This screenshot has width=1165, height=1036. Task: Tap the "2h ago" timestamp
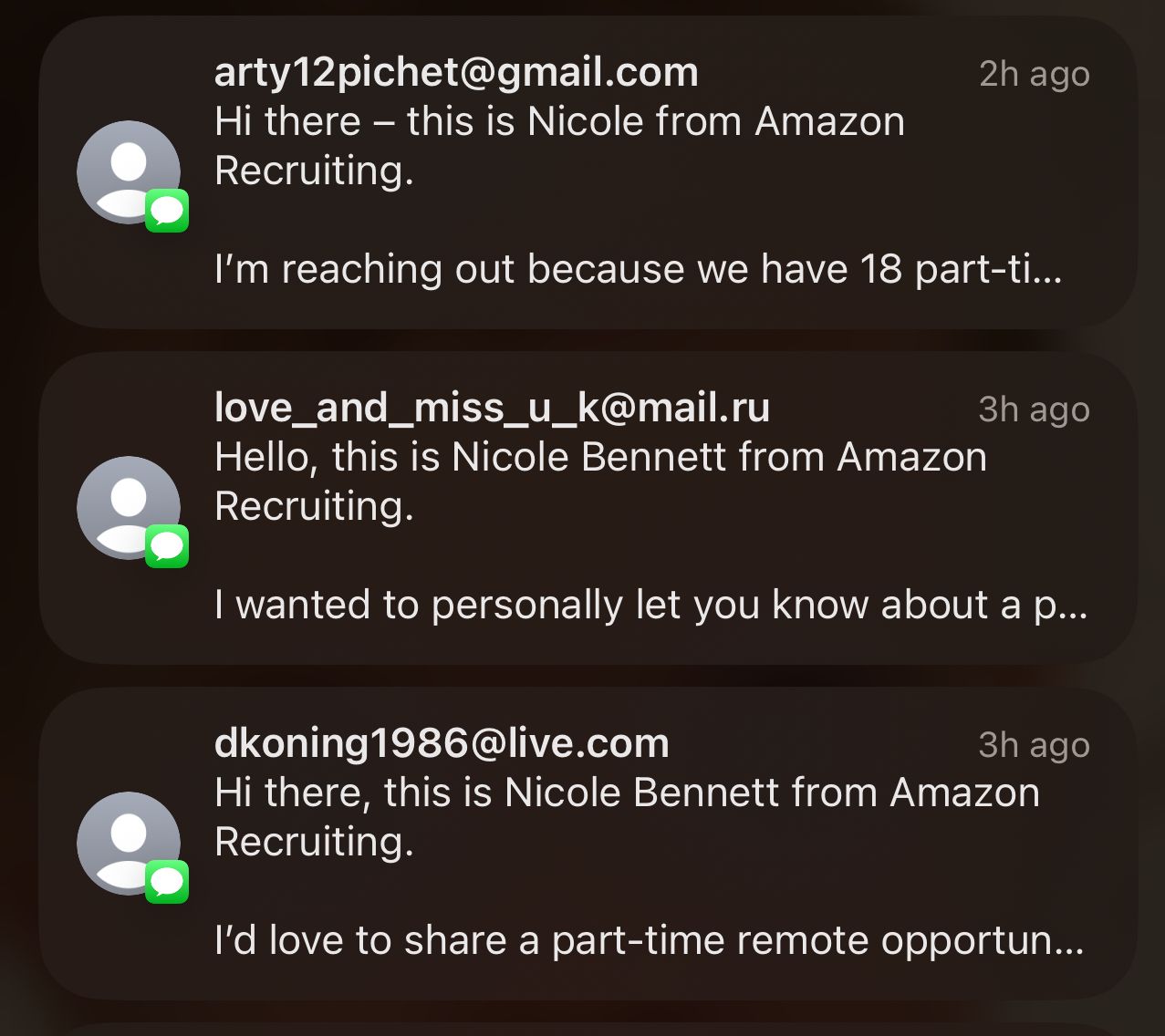pos(1034,74)
